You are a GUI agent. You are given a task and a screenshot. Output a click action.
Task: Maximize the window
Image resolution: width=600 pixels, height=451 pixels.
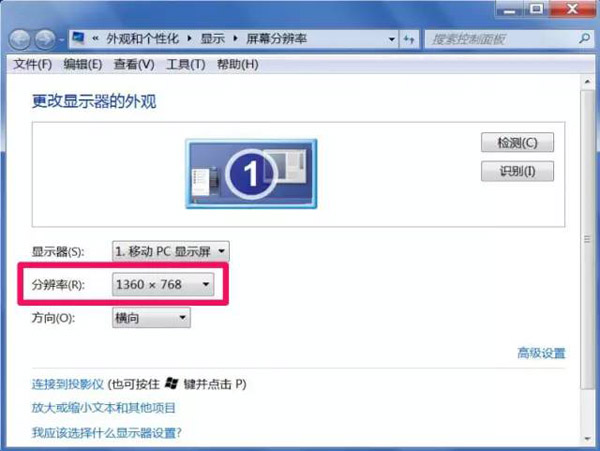pyautogui.click(x=536, y=9)
